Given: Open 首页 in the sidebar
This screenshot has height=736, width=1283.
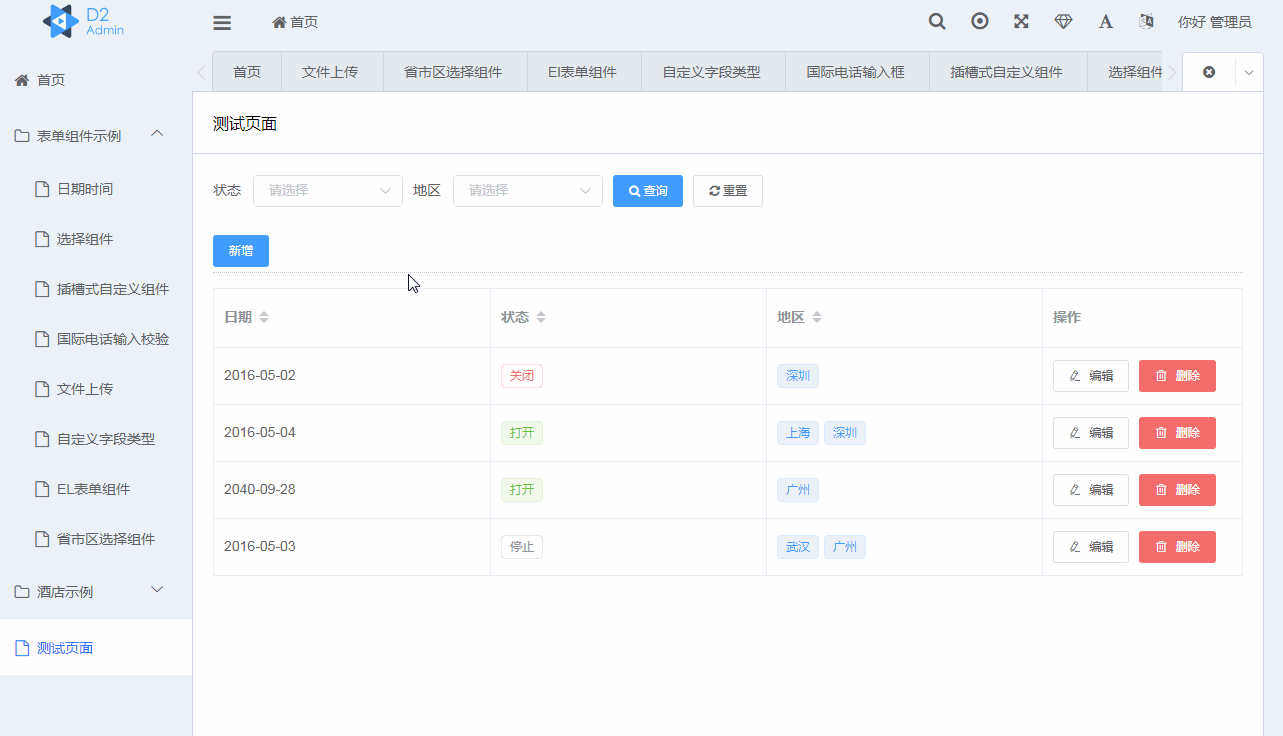Looking at the screenshot, I should pos(96,80).
